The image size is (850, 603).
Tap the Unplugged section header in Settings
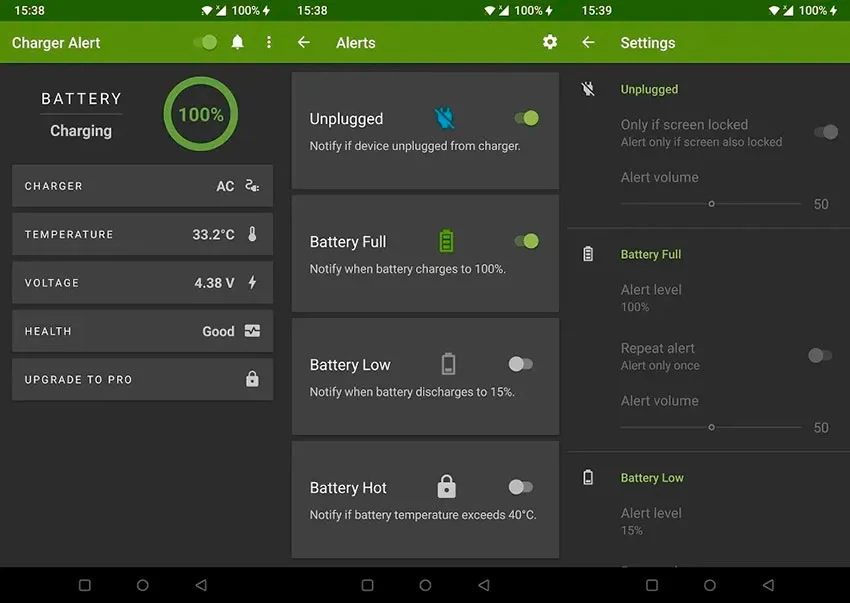tap(649, 89)
